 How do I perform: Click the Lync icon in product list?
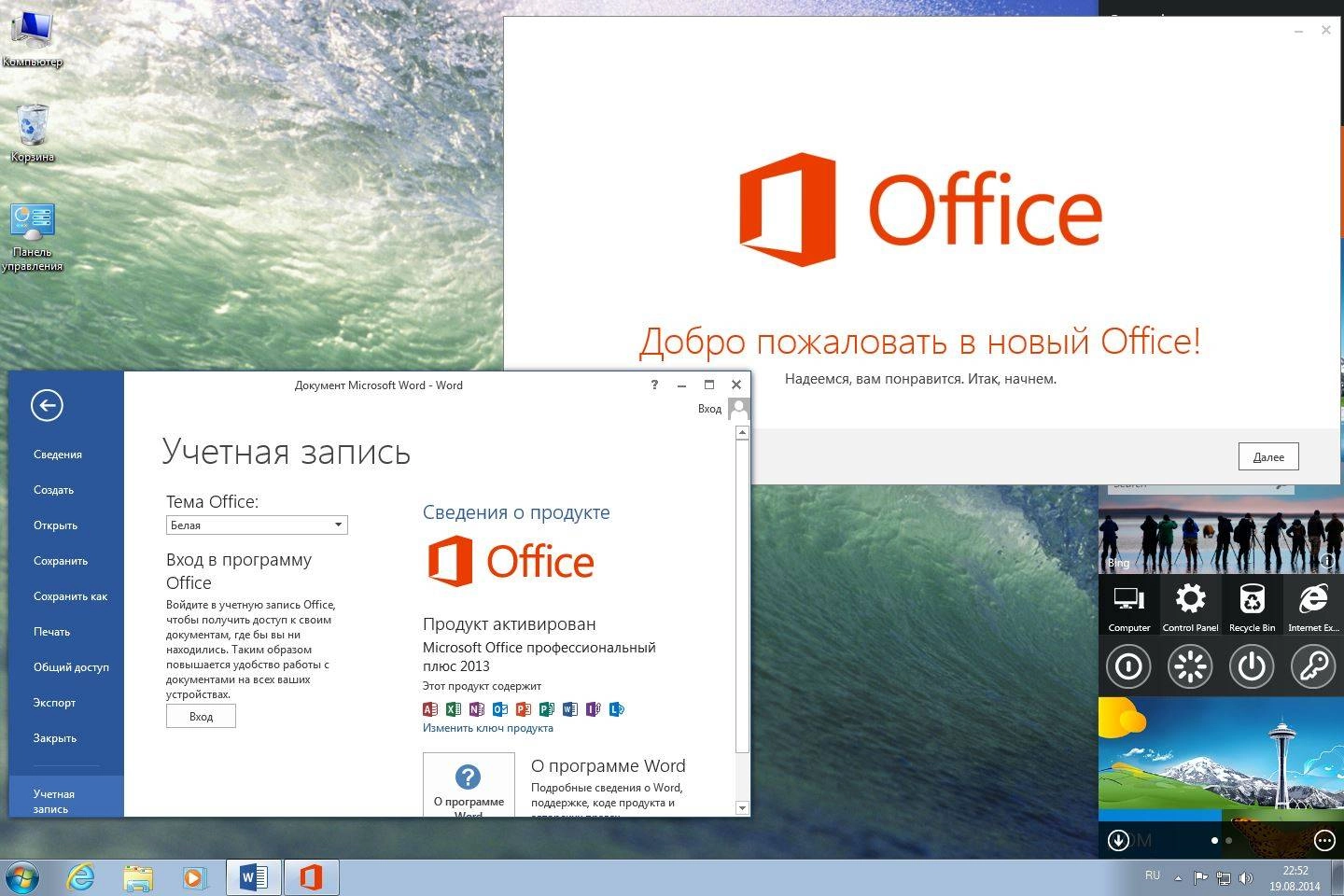[617, 709]
